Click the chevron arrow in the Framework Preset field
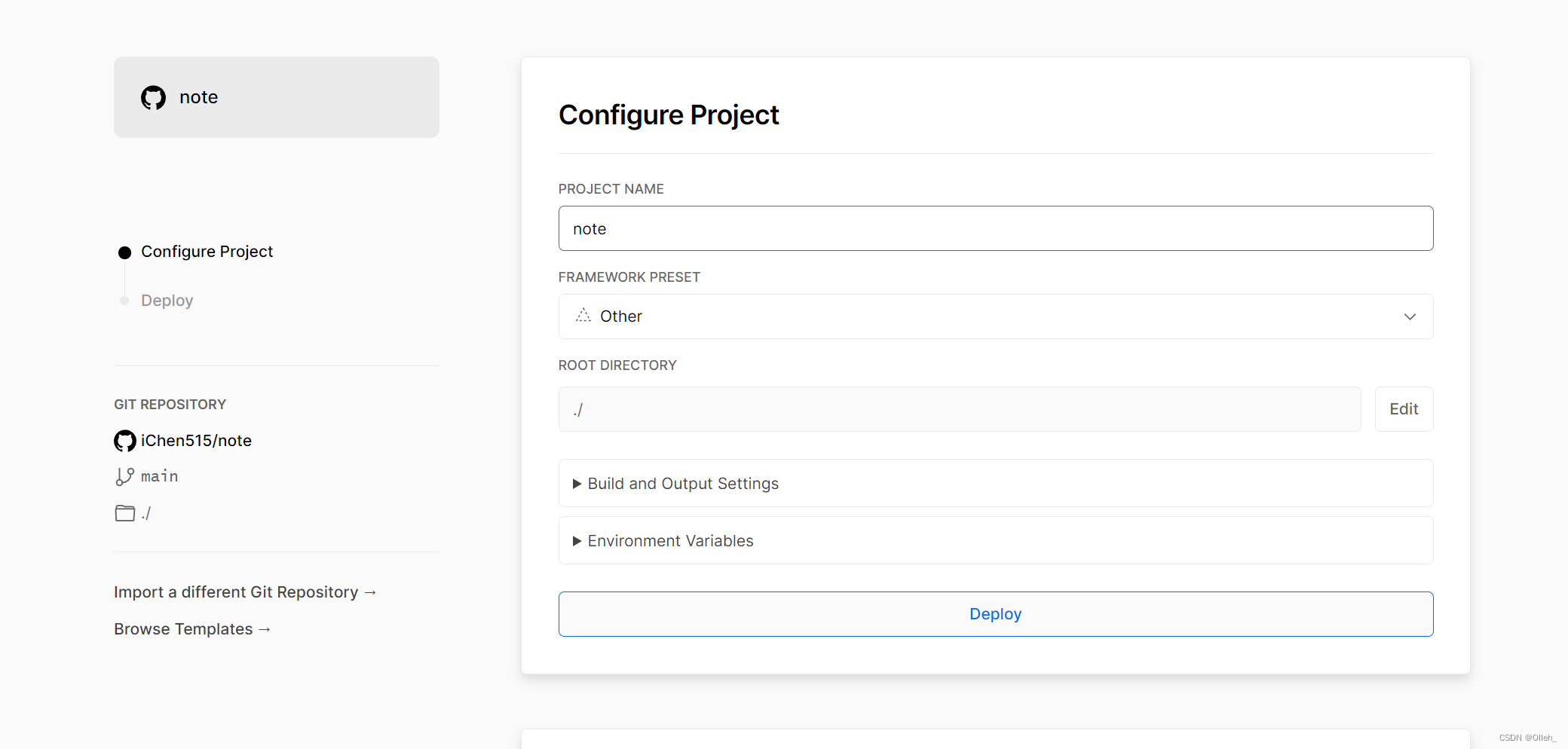Screen dimensions: 1568x749 [x=1410, y=316]
